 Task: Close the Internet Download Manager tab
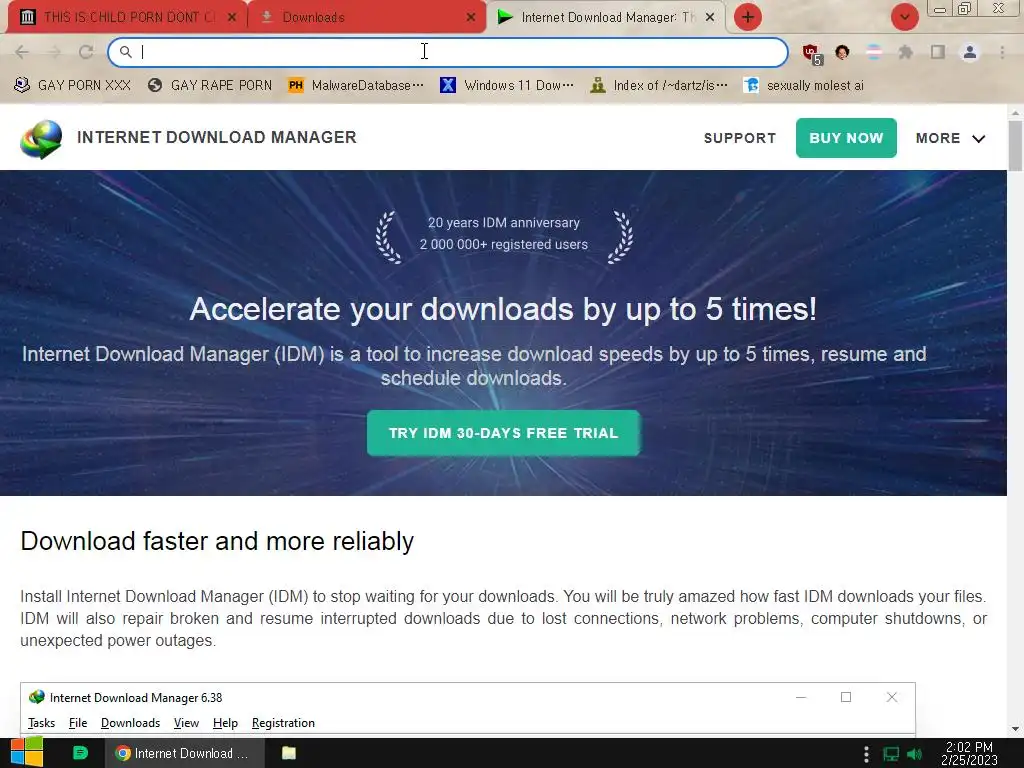tap(710, 18)
